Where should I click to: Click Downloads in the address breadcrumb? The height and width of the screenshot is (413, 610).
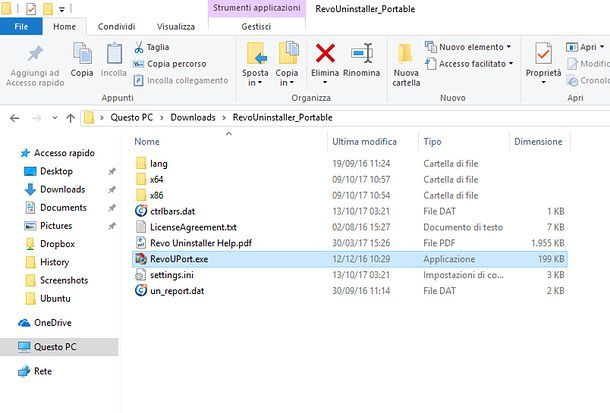(193, 117)
